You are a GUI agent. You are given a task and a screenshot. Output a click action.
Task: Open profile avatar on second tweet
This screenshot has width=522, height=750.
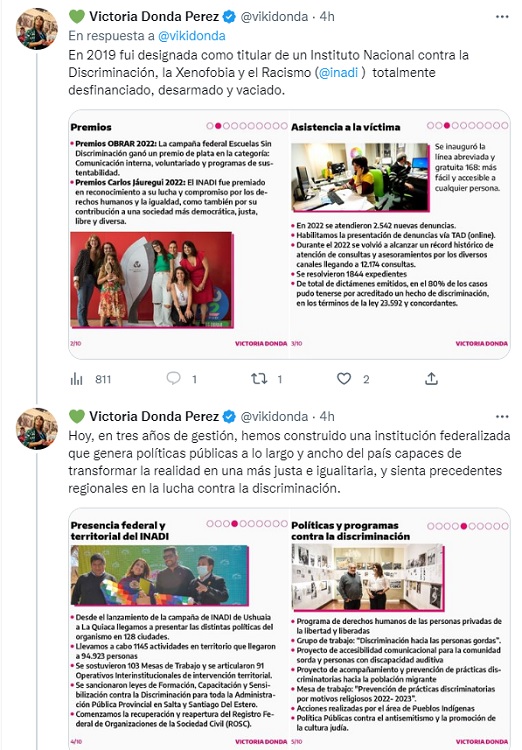37,429
